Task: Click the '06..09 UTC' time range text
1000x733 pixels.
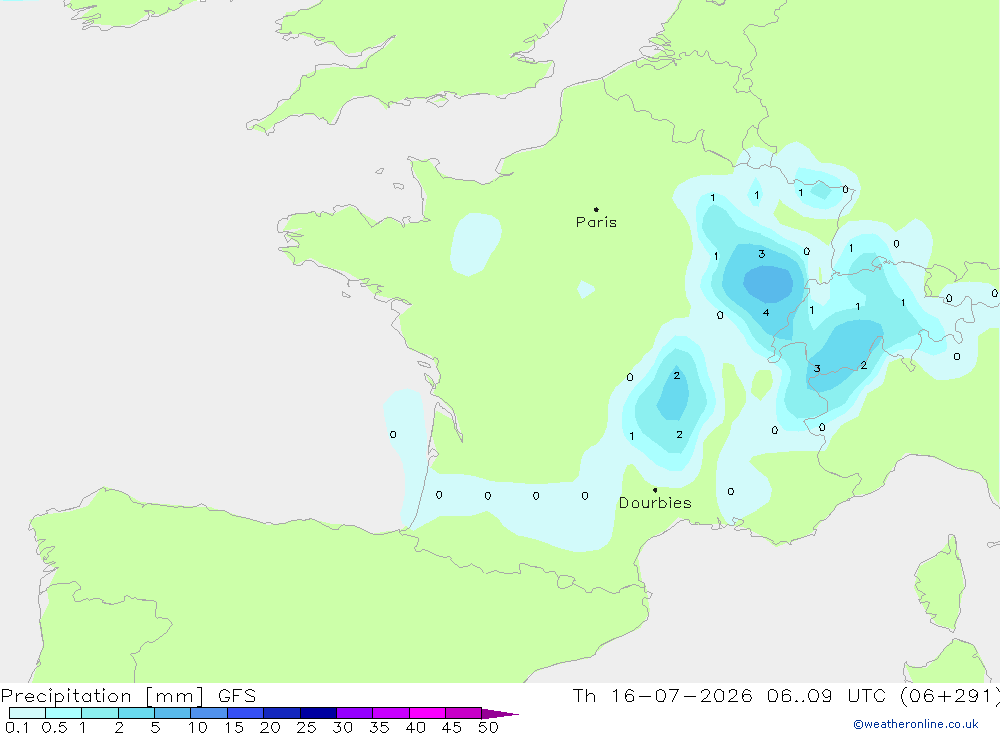Action: coord(827,695)
